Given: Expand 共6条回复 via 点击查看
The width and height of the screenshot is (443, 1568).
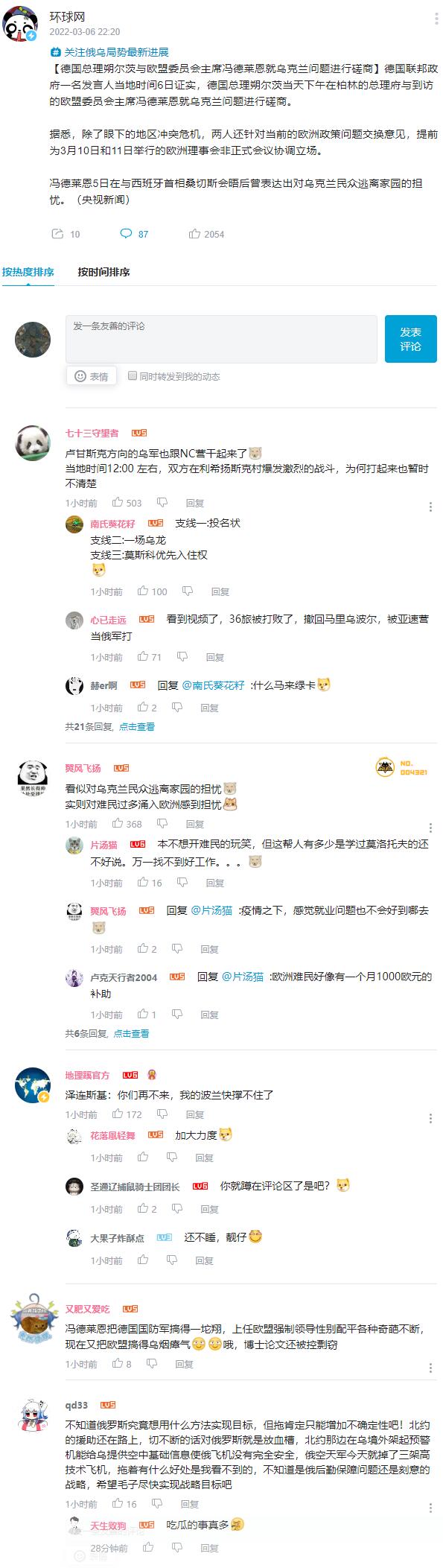Looking at the screenshot, I should coord(131,1033).
